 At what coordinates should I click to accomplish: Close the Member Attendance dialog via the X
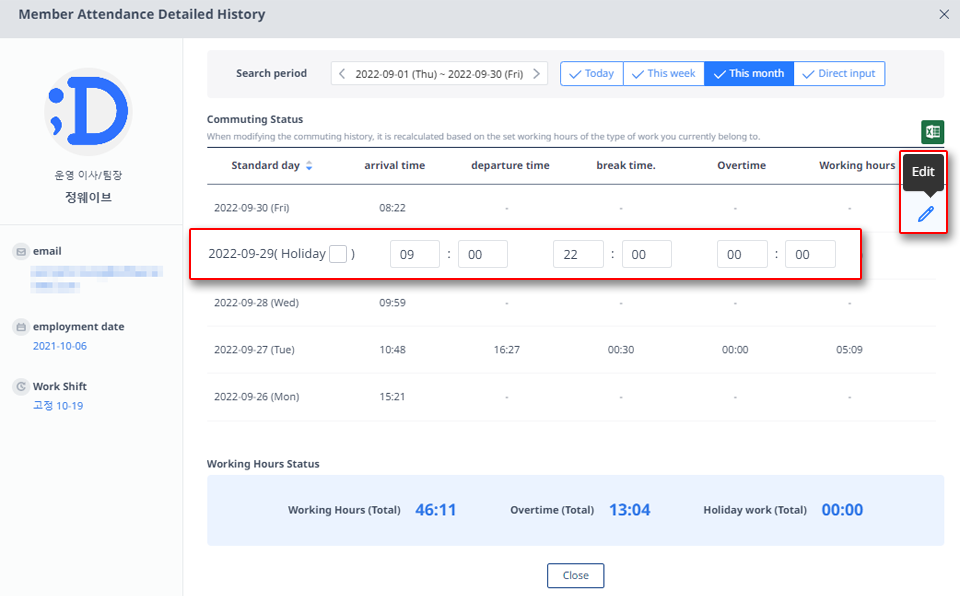(x=944, y=14)
